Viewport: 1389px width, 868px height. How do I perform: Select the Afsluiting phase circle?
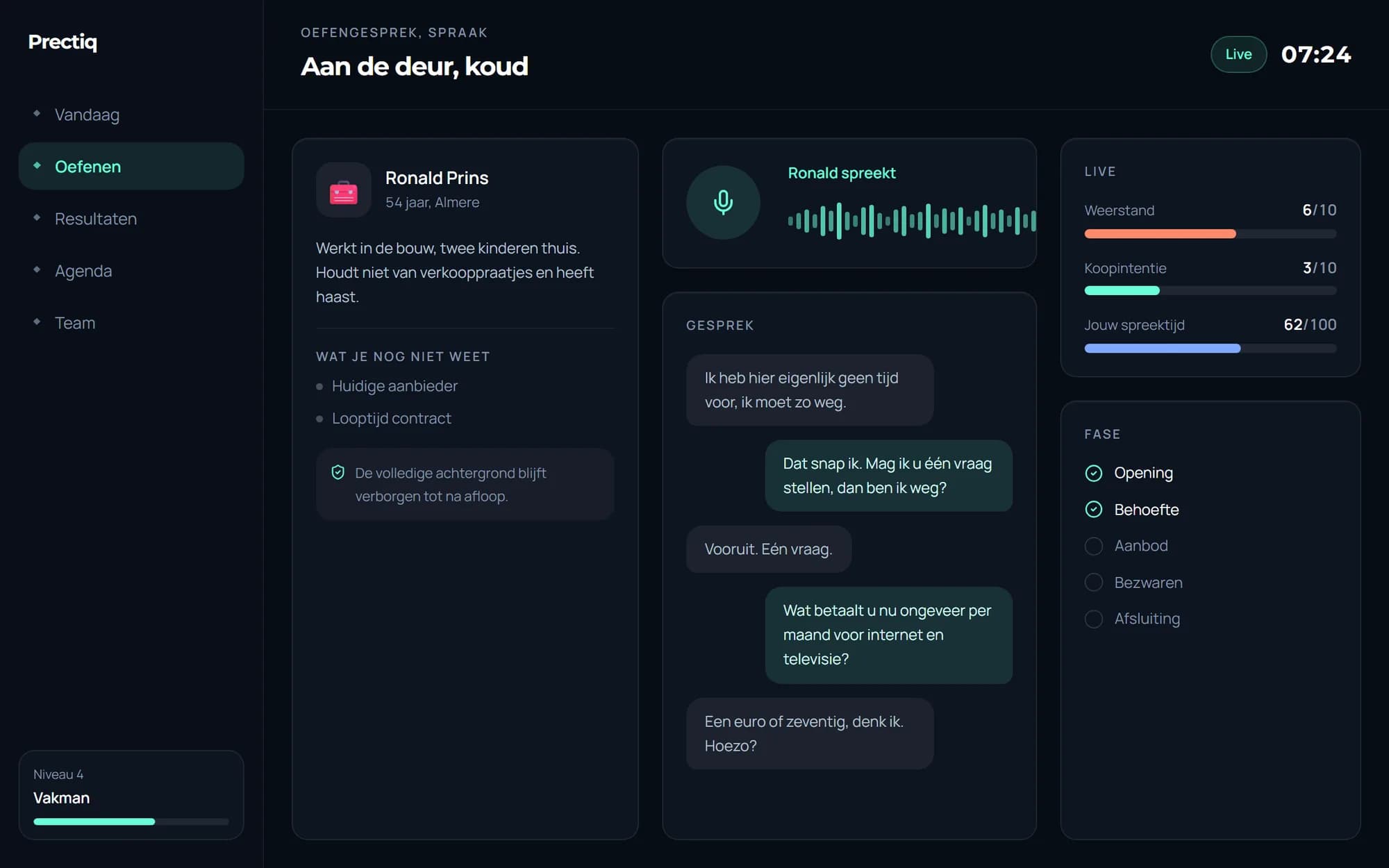[1093, 619]
